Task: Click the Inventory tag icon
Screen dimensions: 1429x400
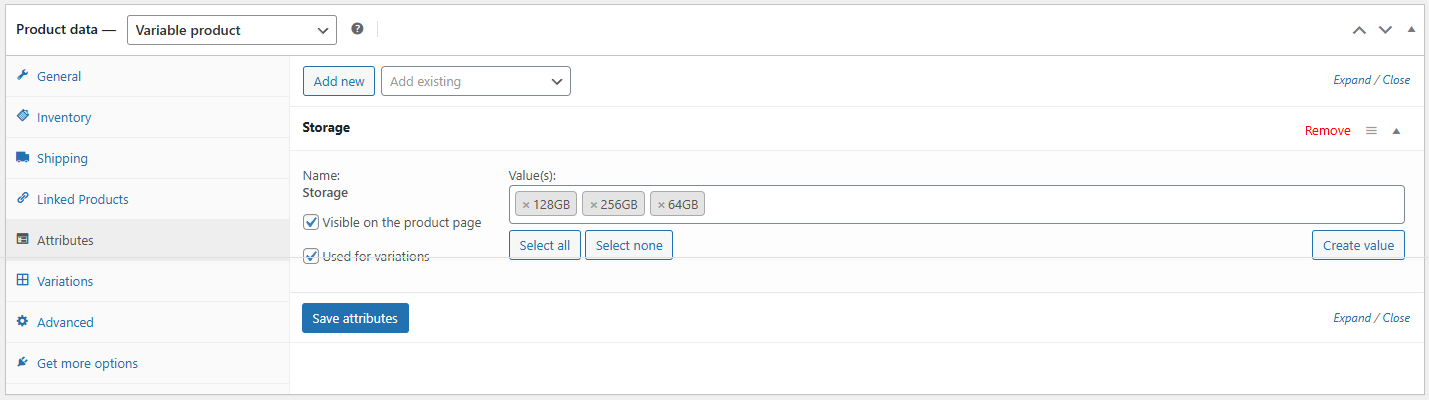Action: pos(23,117)
